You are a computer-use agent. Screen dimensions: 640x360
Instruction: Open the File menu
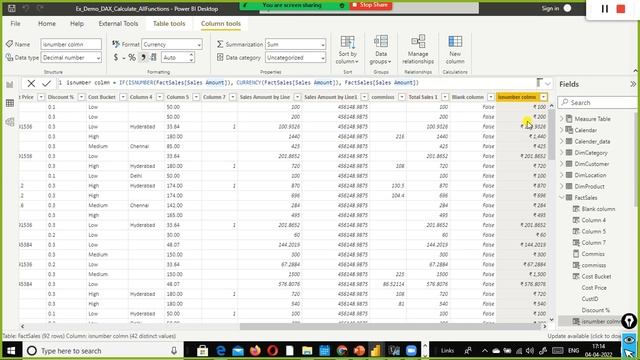tap(16, 24)
